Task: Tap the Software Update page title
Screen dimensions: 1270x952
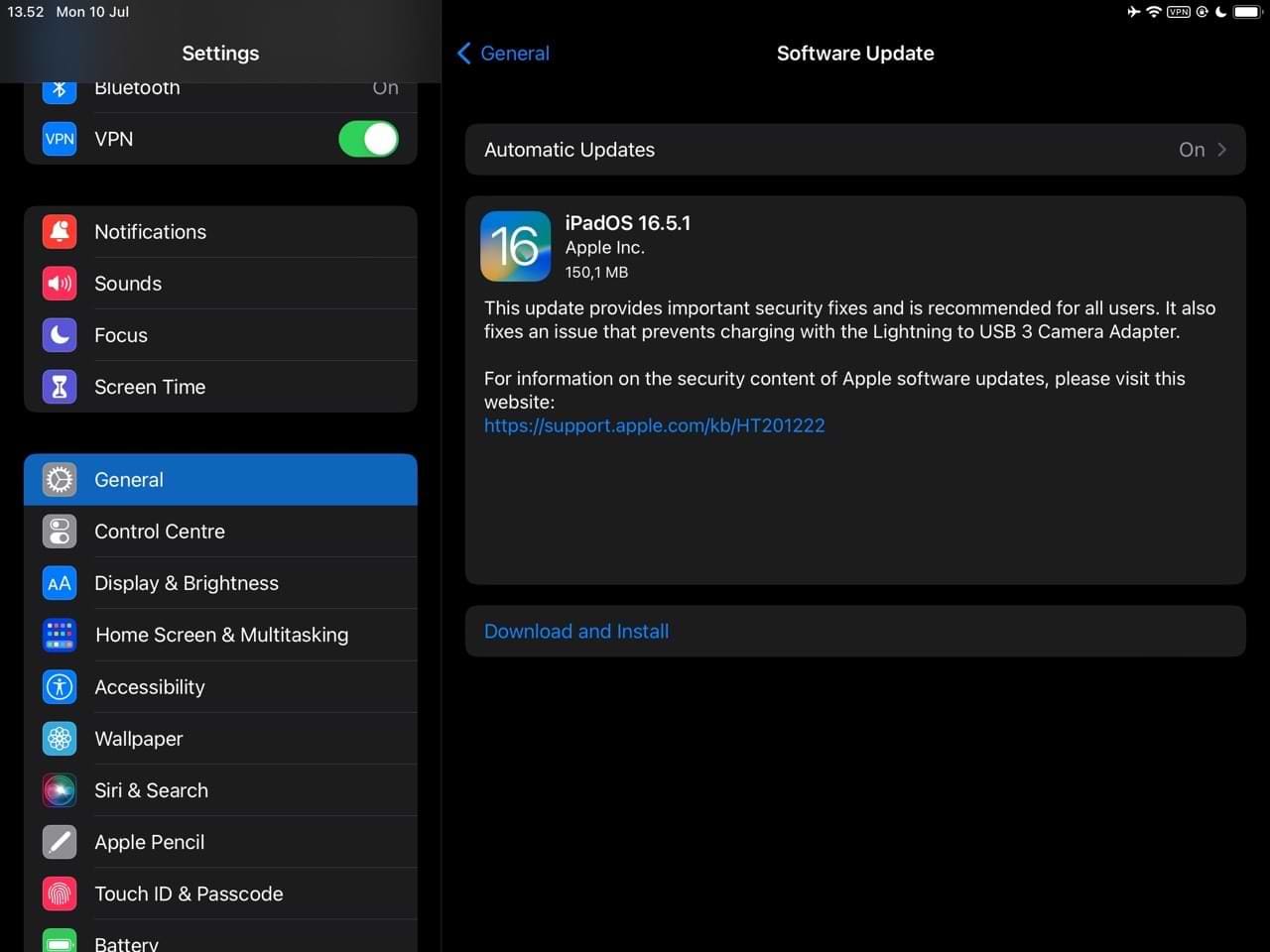Action: pos(855,54)
